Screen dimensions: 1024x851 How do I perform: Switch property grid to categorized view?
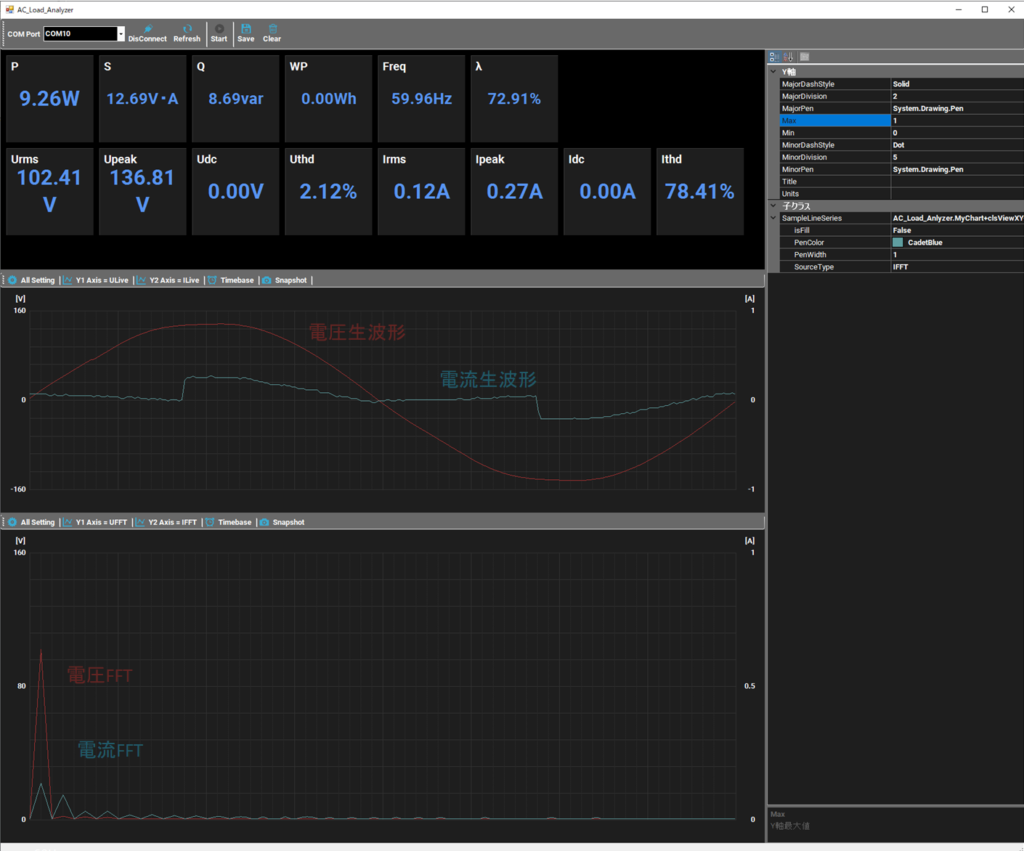(x=775, y=57)
